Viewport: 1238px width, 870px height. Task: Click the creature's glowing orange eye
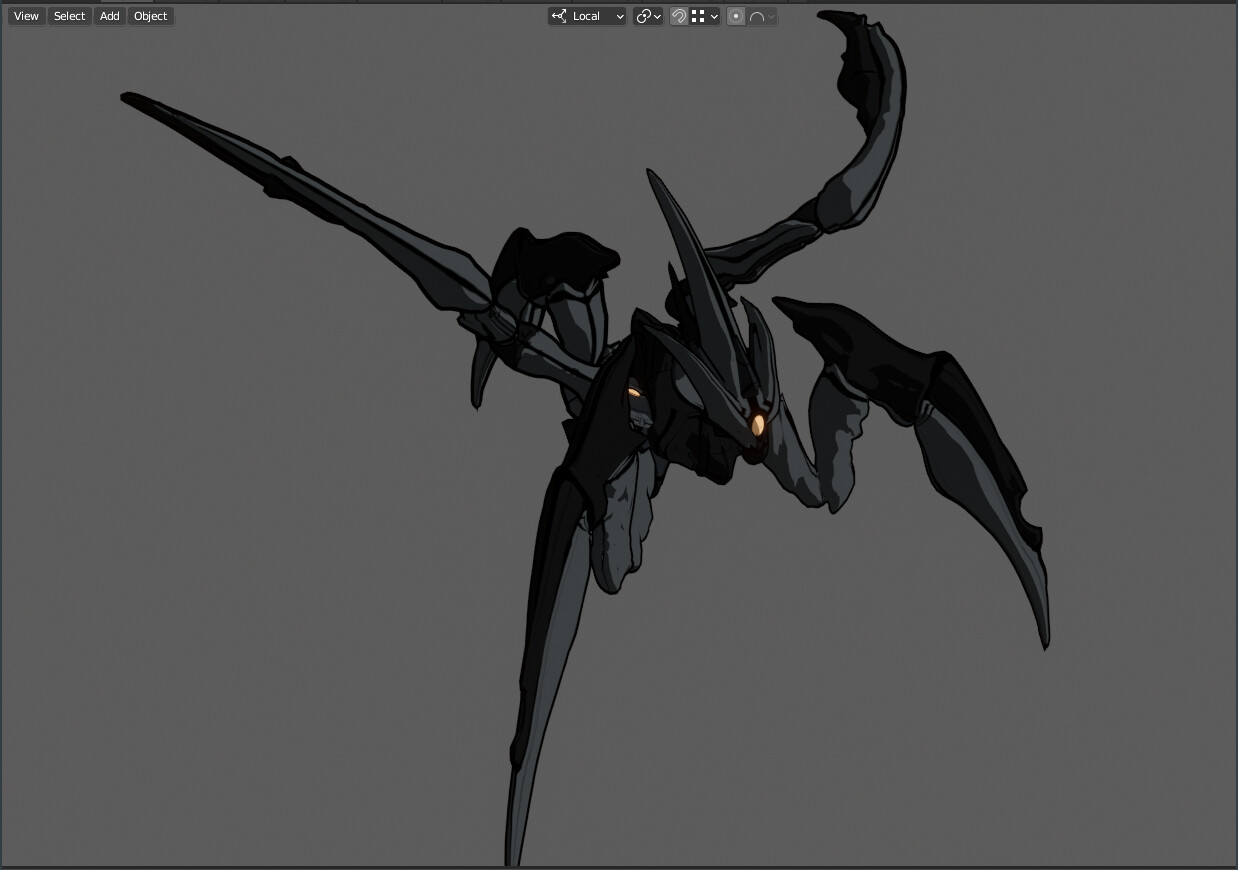pos(759,424)
